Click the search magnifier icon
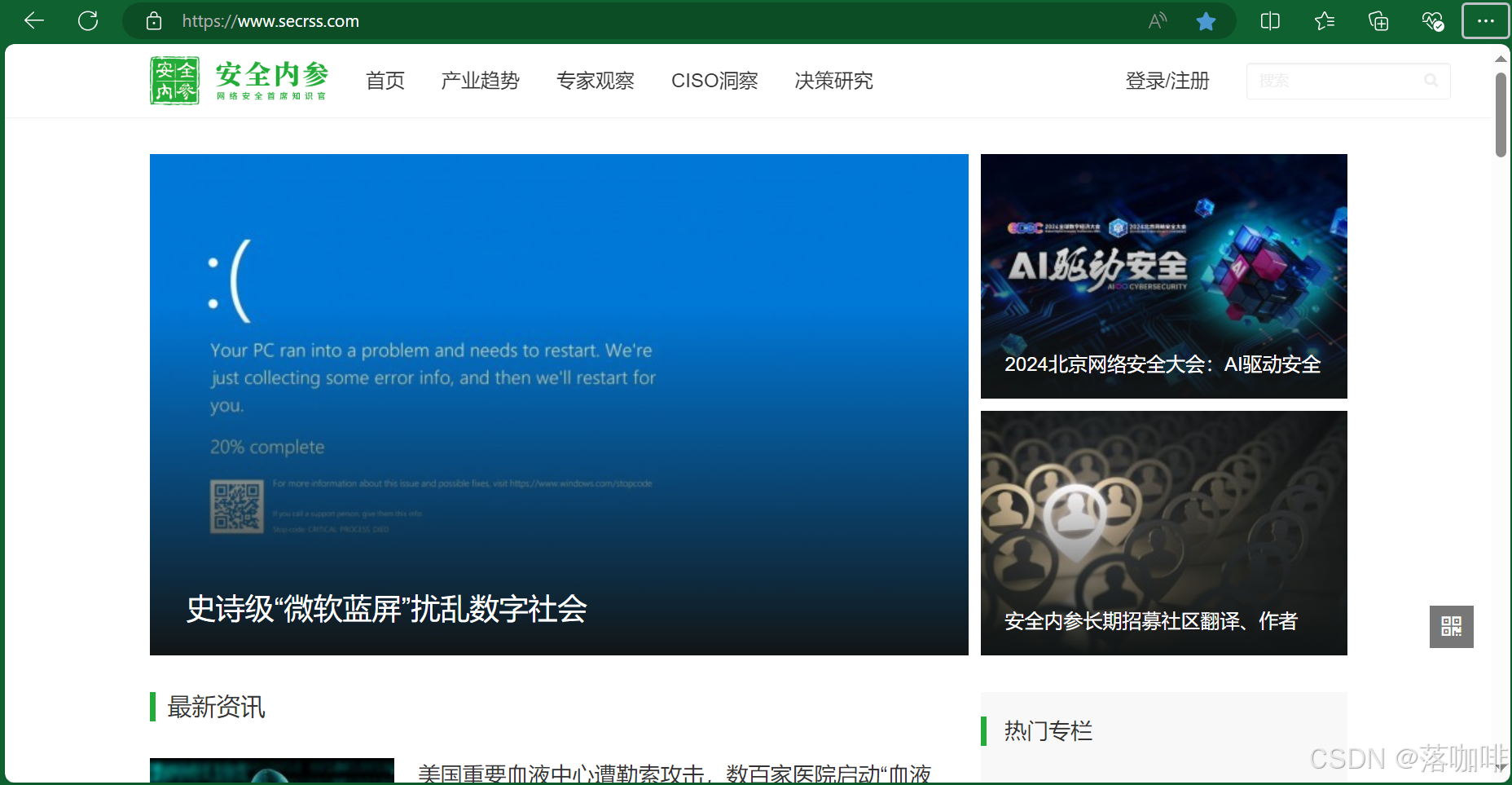Image resolution: width=1512 pixels, height=785 pixels. (1431, 80)
